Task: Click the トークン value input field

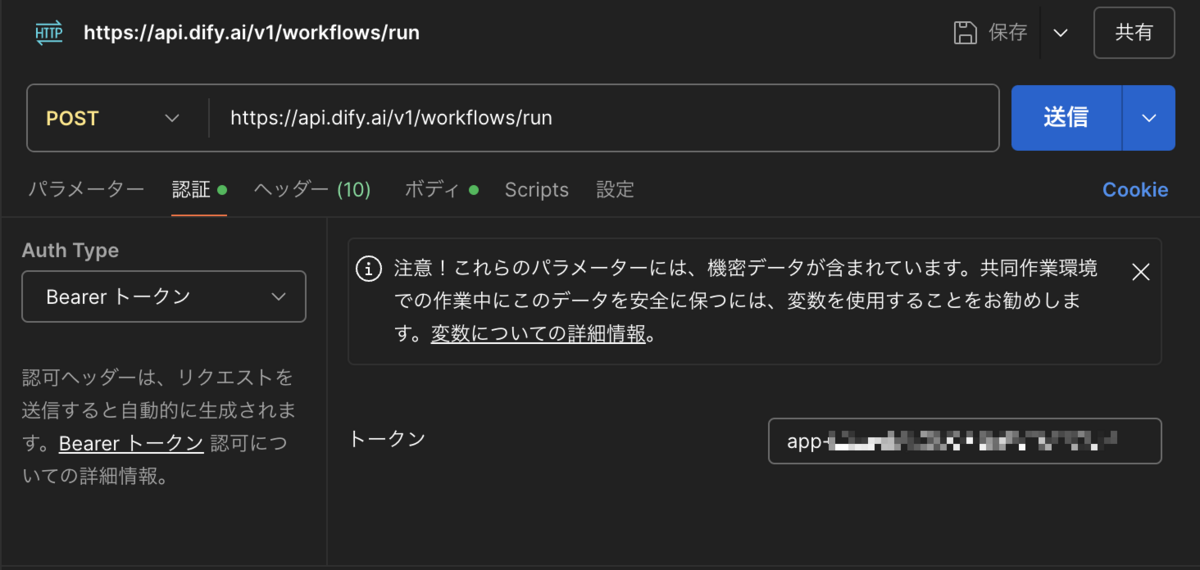Action: tap(965, 441)
